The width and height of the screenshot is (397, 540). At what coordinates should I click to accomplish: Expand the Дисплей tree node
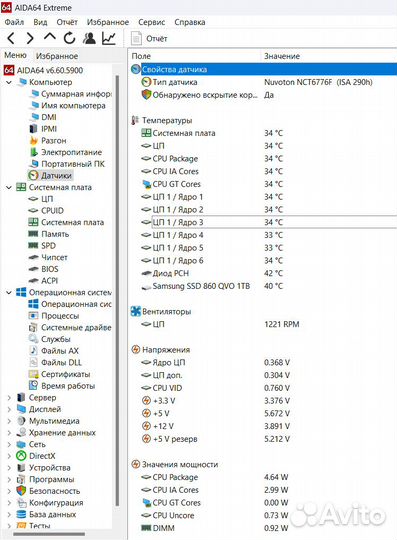(9, 409)
